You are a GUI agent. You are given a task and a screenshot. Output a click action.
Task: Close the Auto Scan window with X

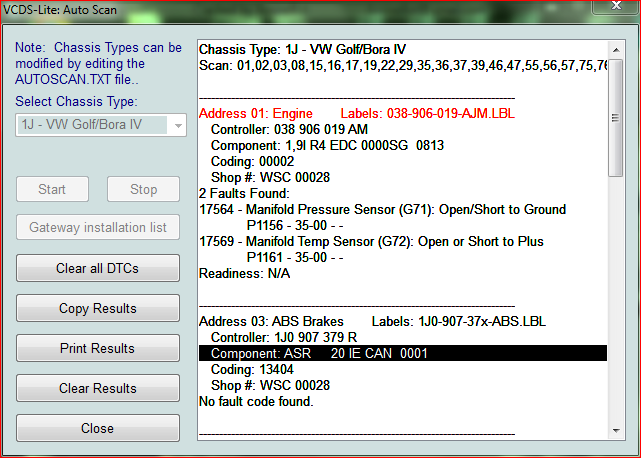pyautogui.click(x=616, y=6)
